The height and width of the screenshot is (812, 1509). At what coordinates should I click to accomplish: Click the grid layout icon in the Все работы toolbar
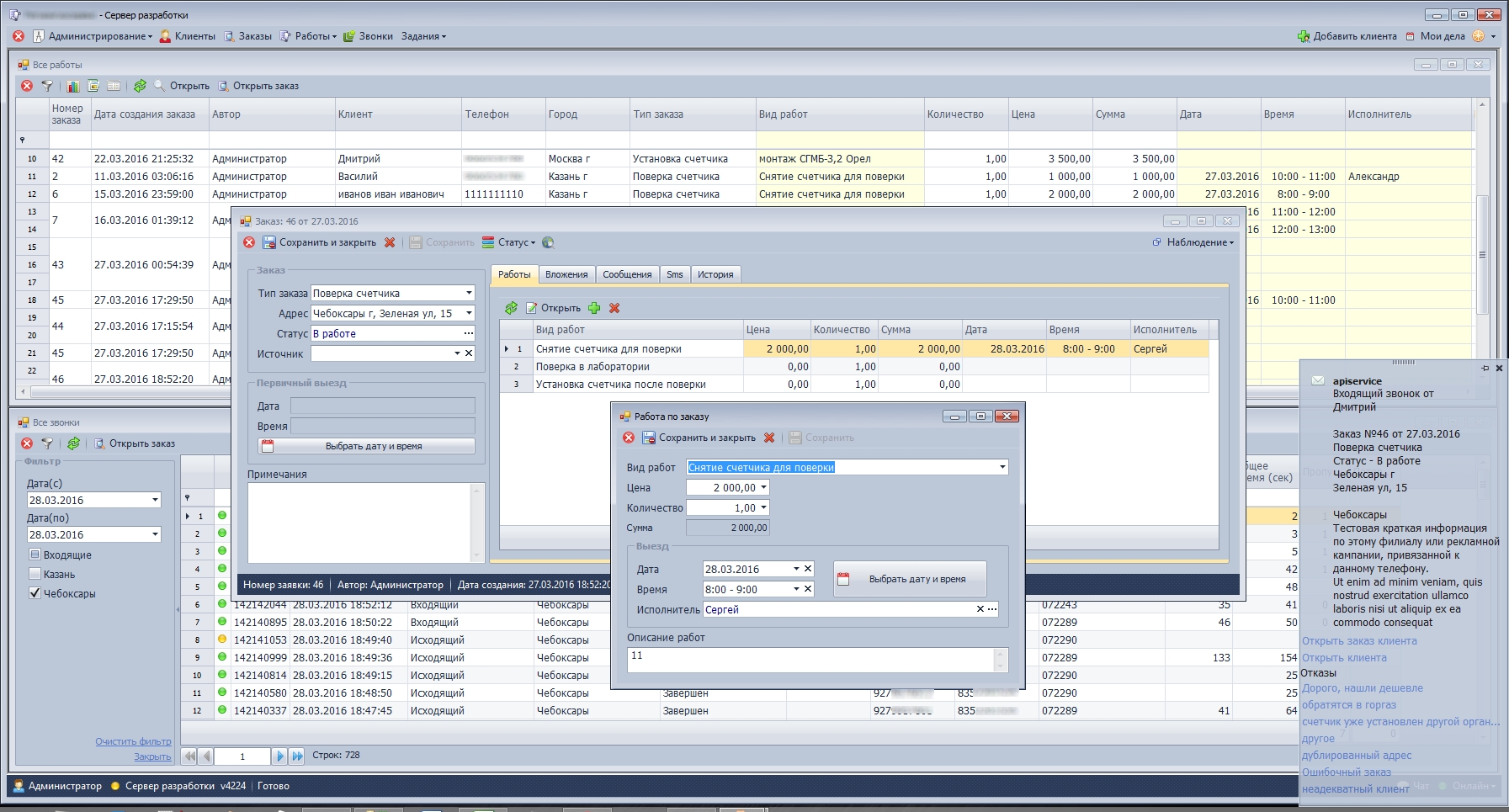[114, 86]
